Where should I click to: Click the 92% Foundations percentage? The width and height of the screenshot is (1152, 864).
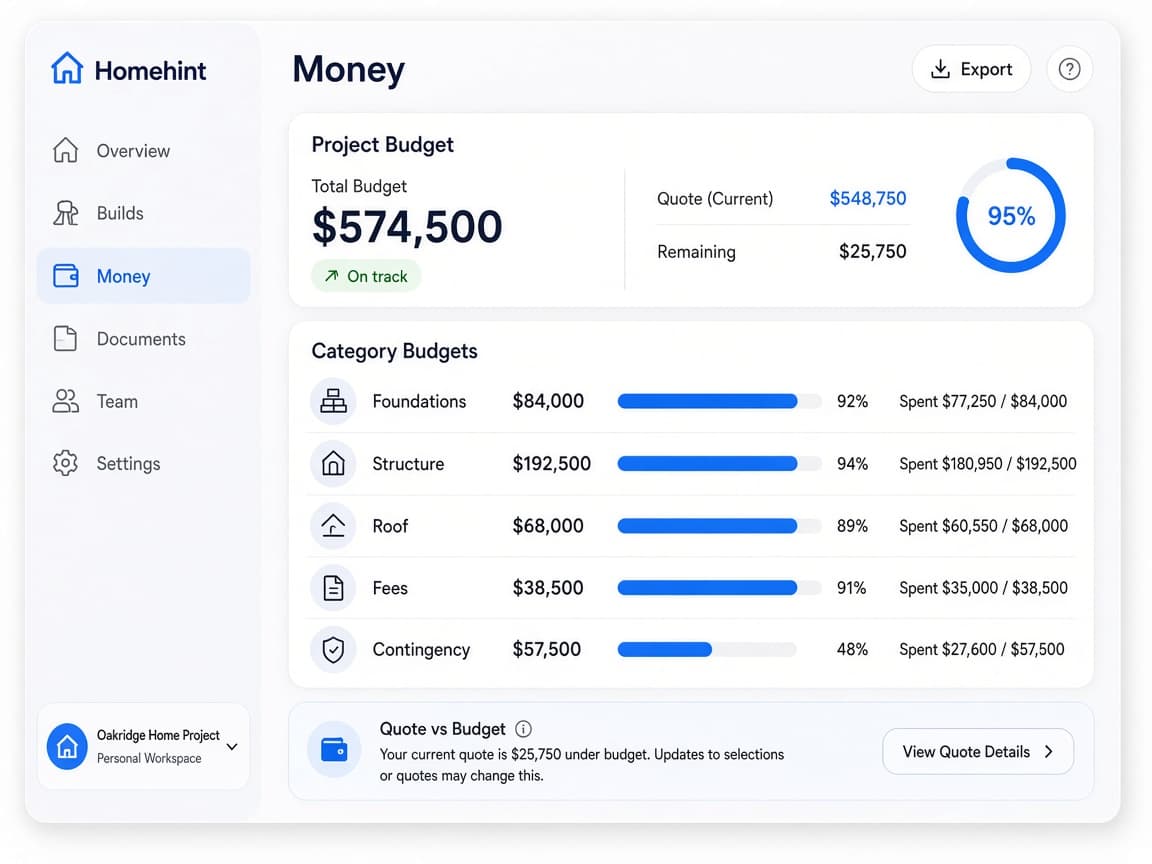[x=852, y=402]
